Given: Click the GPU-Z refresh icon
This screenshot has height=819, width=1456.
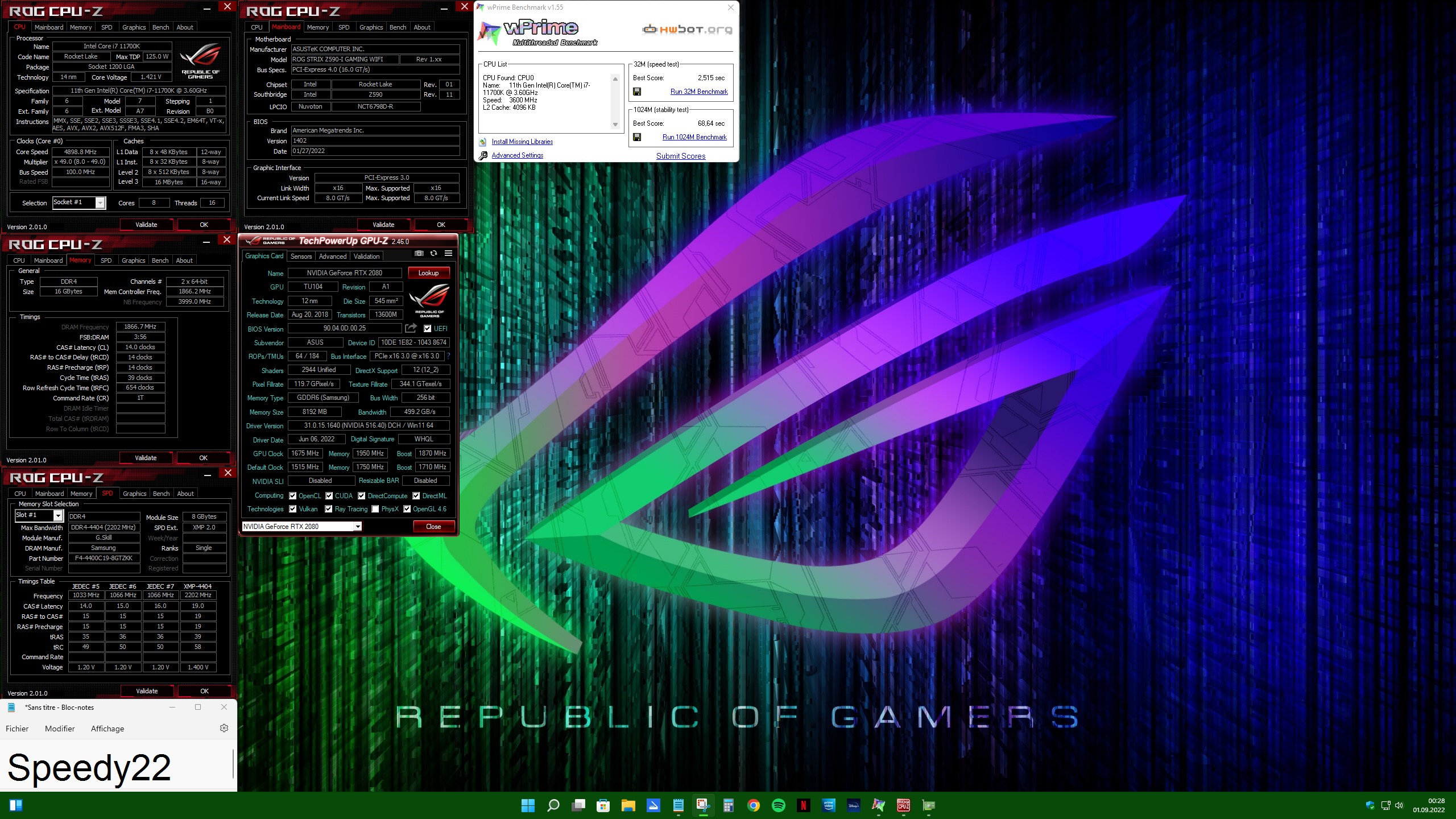Looking at the screenshot, I should coord(434,254).
